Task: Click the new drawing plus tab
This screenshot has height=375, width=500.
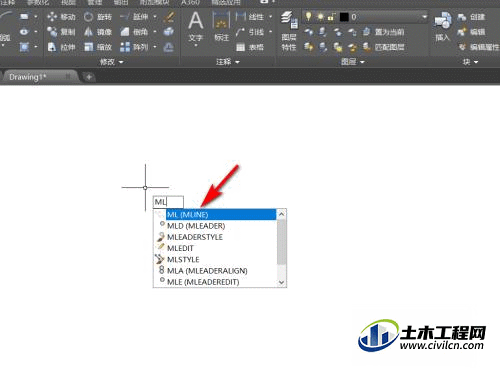Action: click(89, 77)
